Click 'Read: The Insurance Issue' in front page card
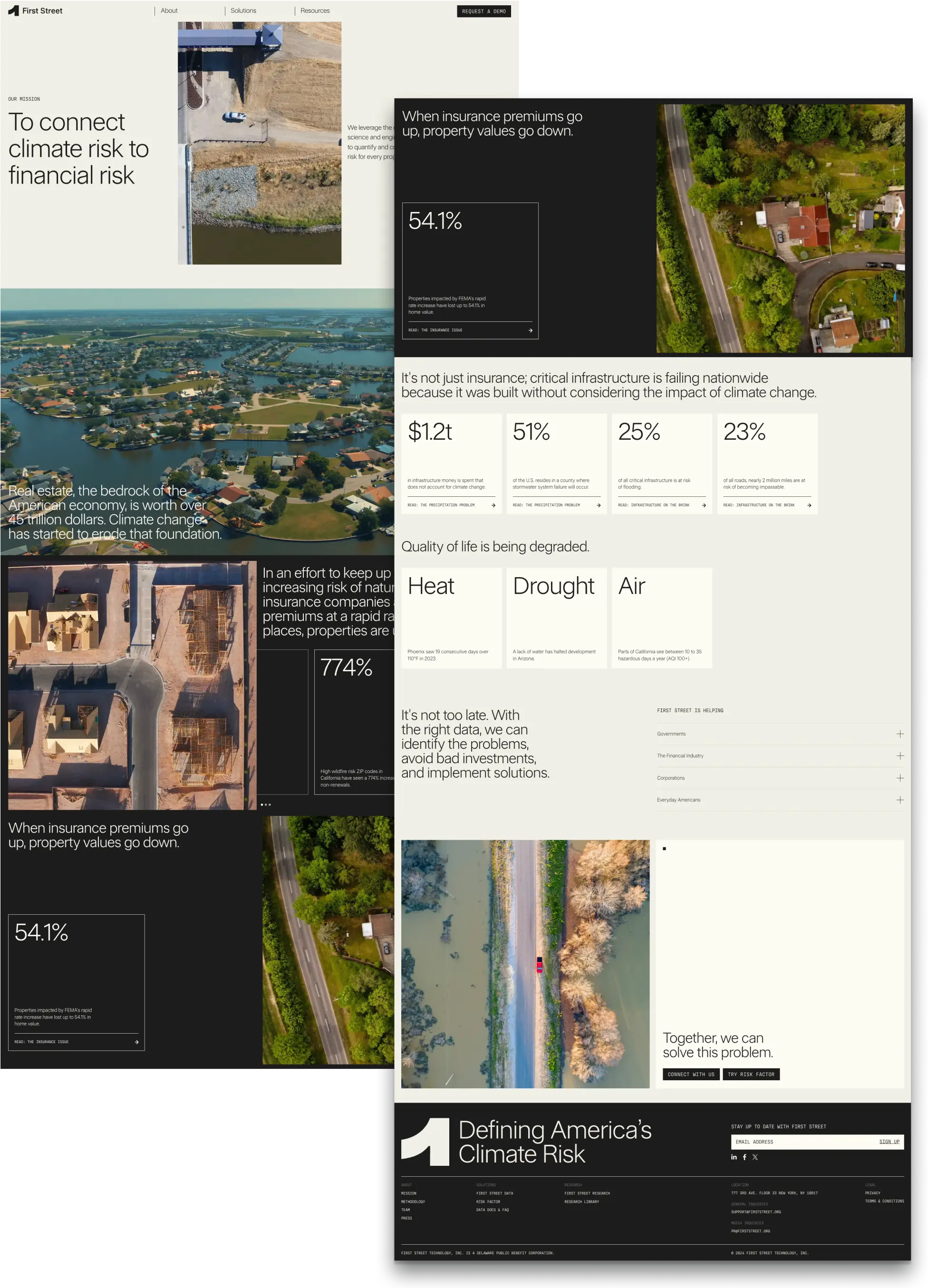Screen dimensions: 928x1288 click(435, 330)
